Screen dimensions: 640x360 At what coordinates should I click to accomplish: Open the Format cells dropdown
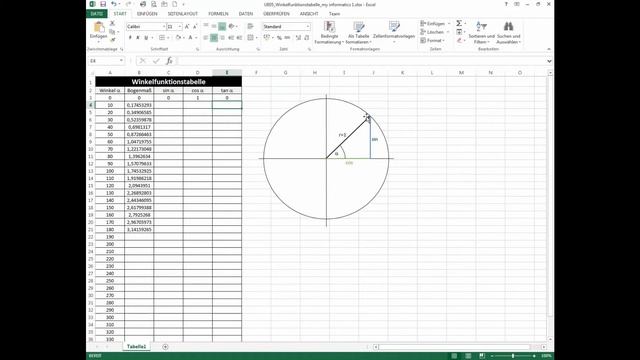pyautogui.click(x=444, y=40)
